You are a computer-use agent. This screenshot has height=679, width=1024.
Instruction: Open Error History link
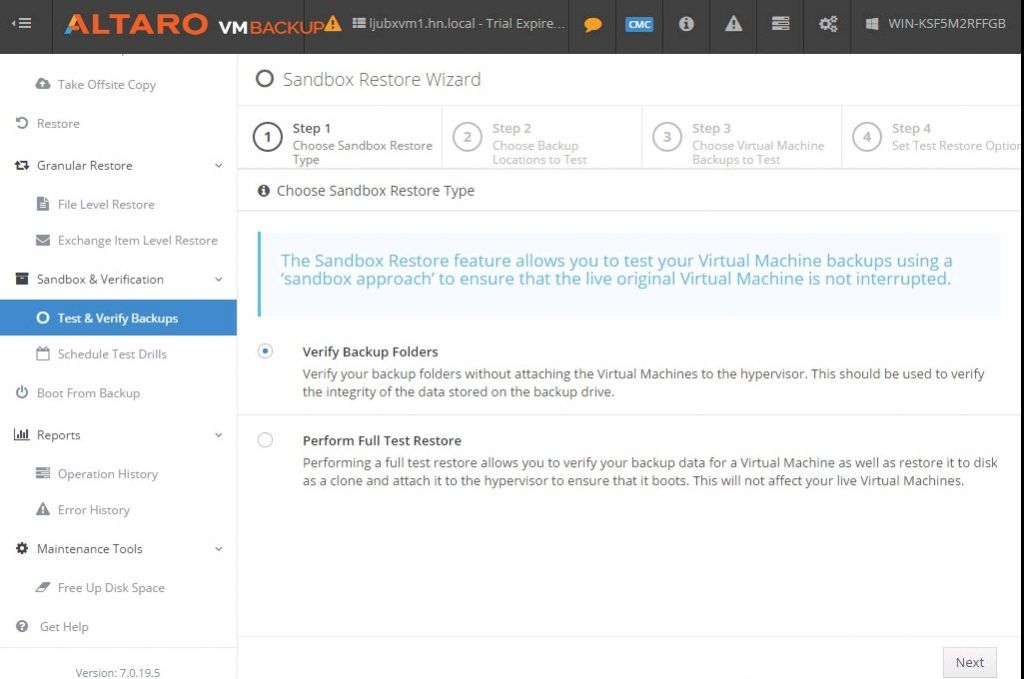(x=93, y=510)
